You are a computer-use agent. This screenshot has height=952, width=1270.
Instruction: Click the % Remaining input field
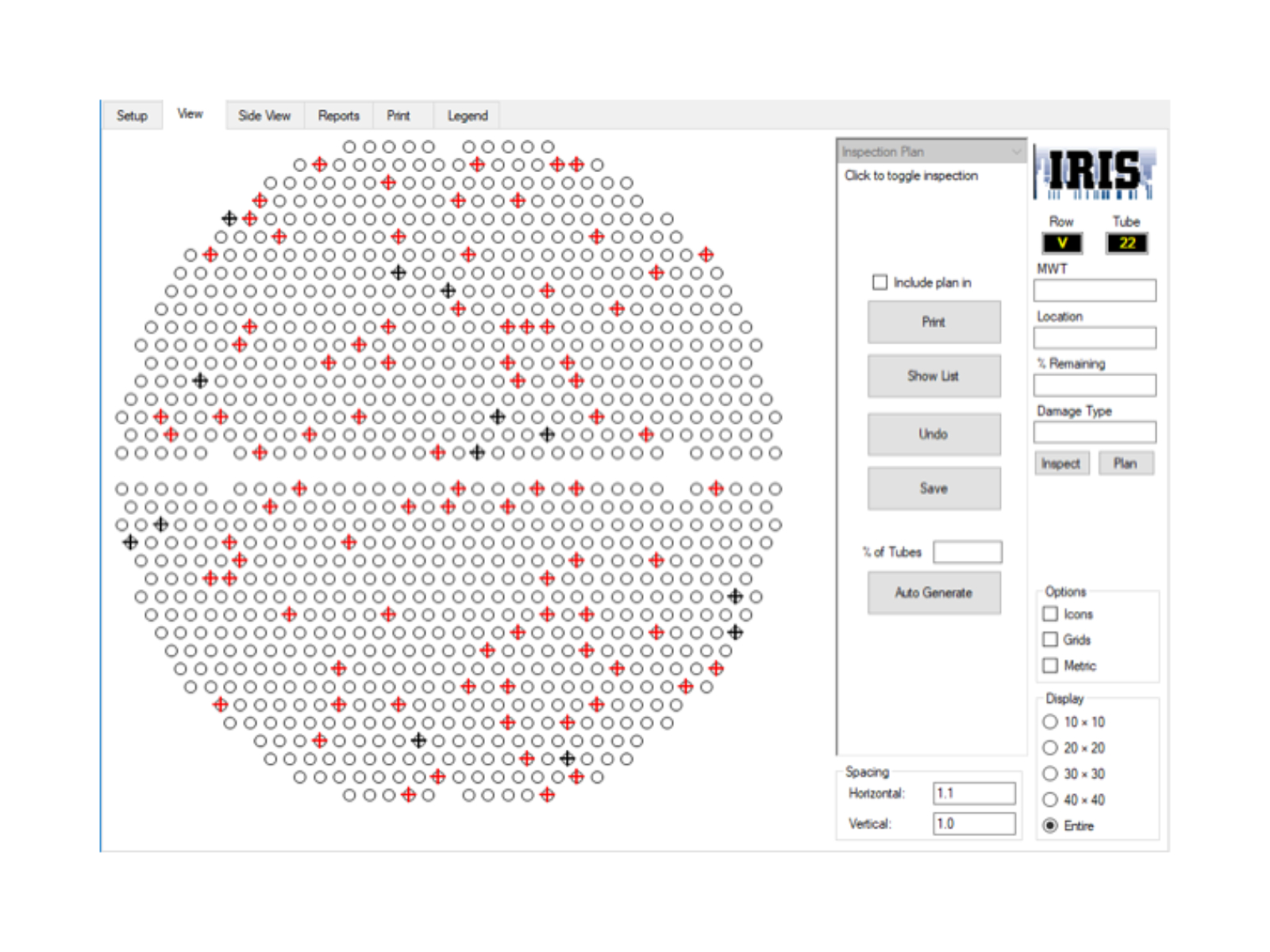click(1095, 386)
